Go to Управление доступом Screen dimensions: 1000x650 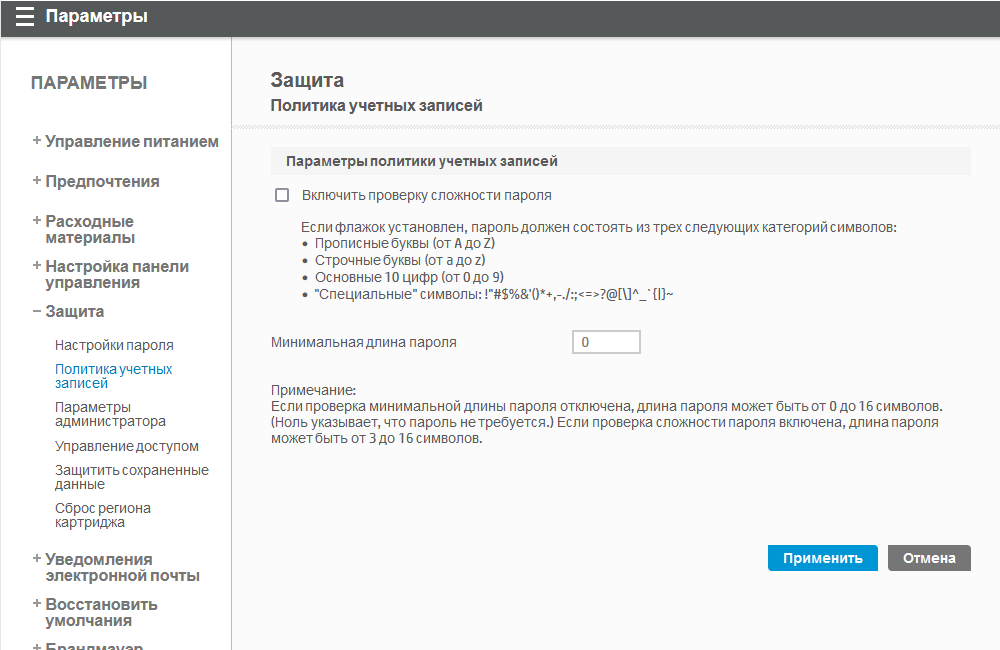tap(127, 446)
